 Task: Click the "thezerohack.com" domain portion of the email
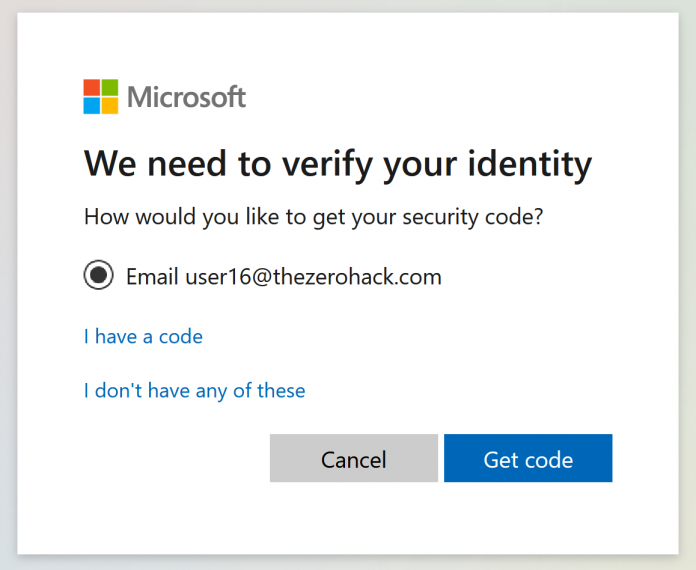357,277
